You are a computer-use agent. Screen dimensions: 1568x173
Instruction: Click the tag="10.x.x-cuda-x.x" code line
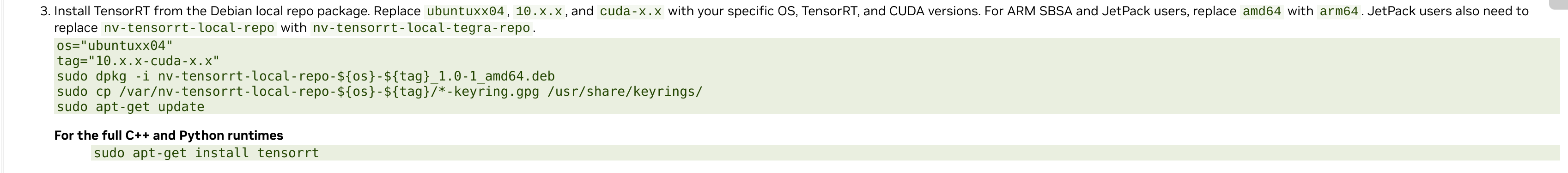(x=138, y=61)
